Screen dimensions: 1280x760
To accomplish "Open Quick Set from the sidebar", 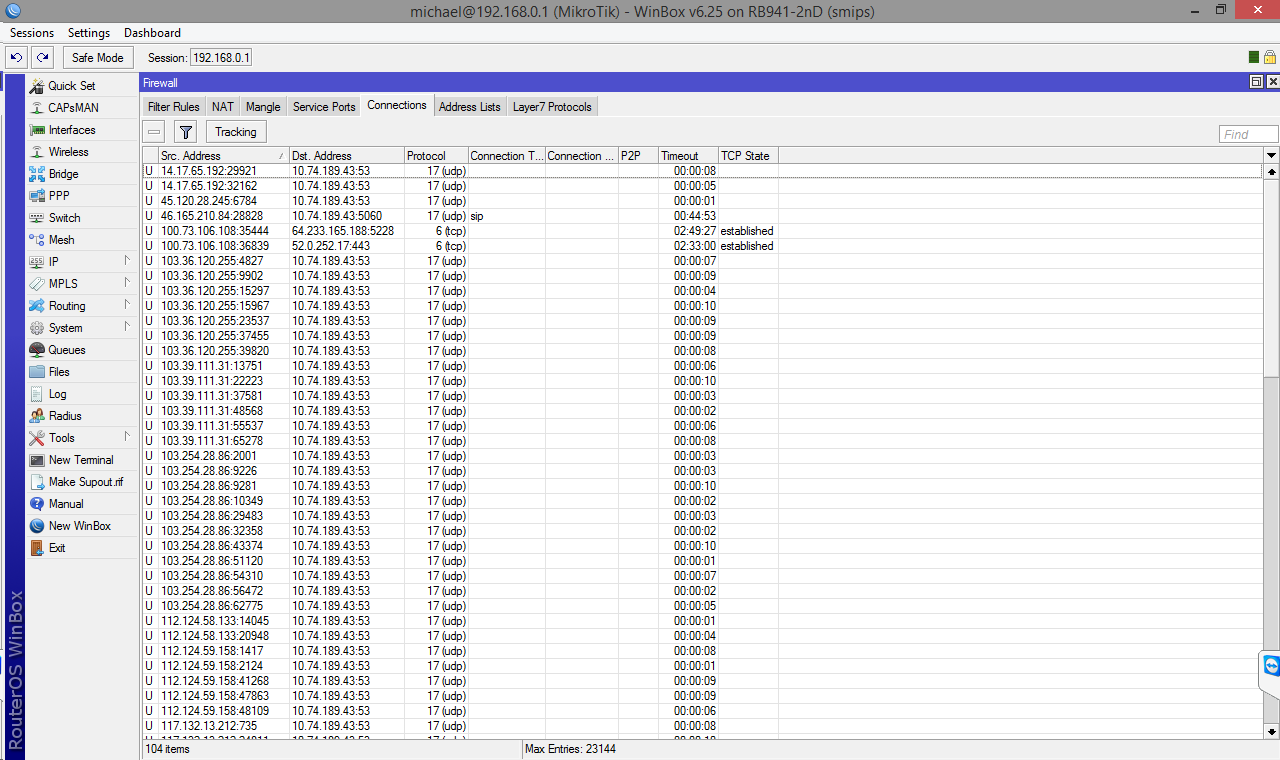I will tap(71, 86).
